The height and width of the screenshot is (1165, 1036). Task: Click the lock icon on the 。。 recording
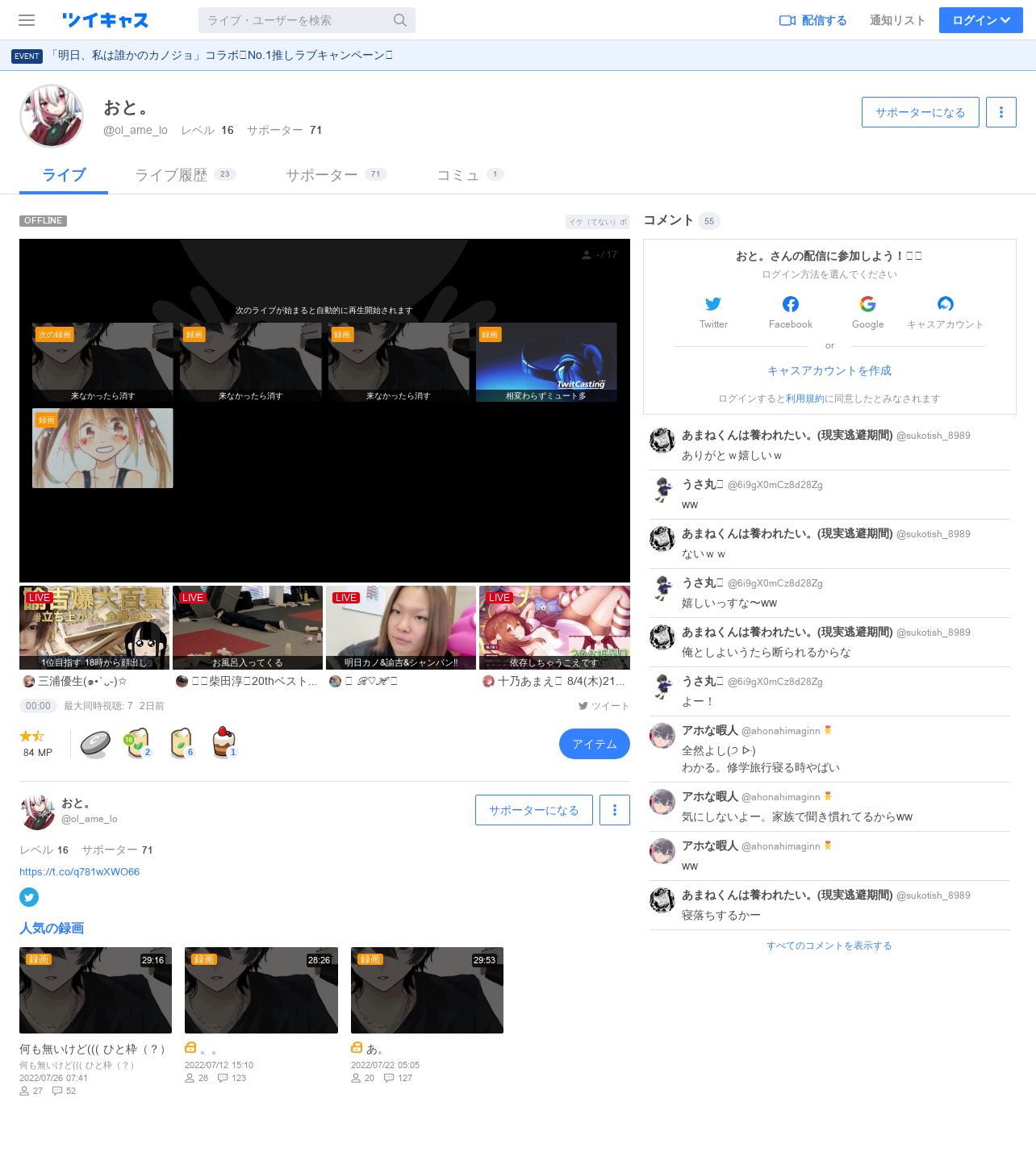pyautogui.click(x=190, y=1047)
